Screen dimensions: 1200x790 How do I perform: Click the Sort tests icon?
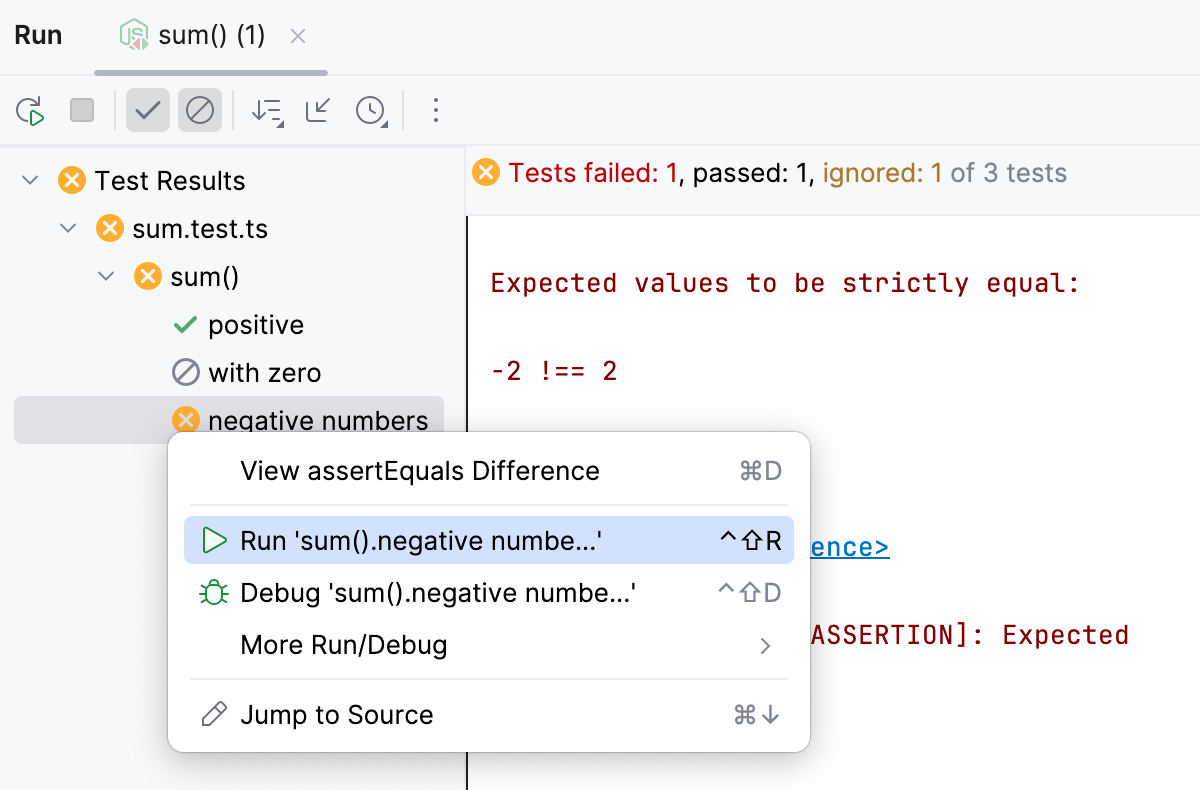266,110
